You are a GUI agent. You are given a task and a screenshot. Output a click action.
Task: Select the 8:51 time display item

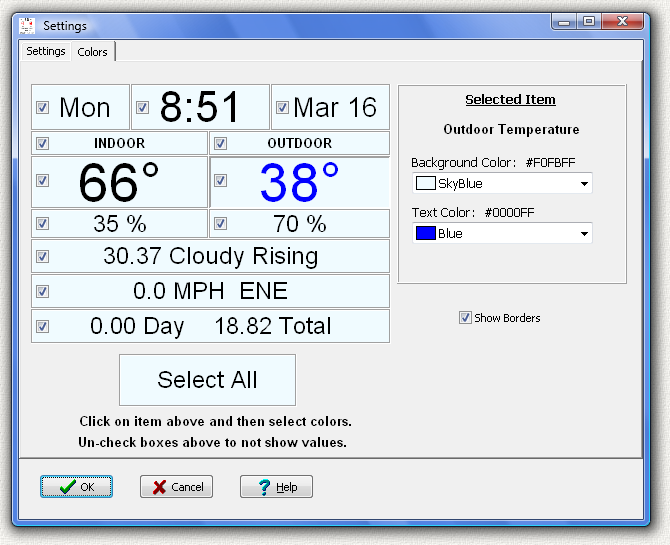199,107
